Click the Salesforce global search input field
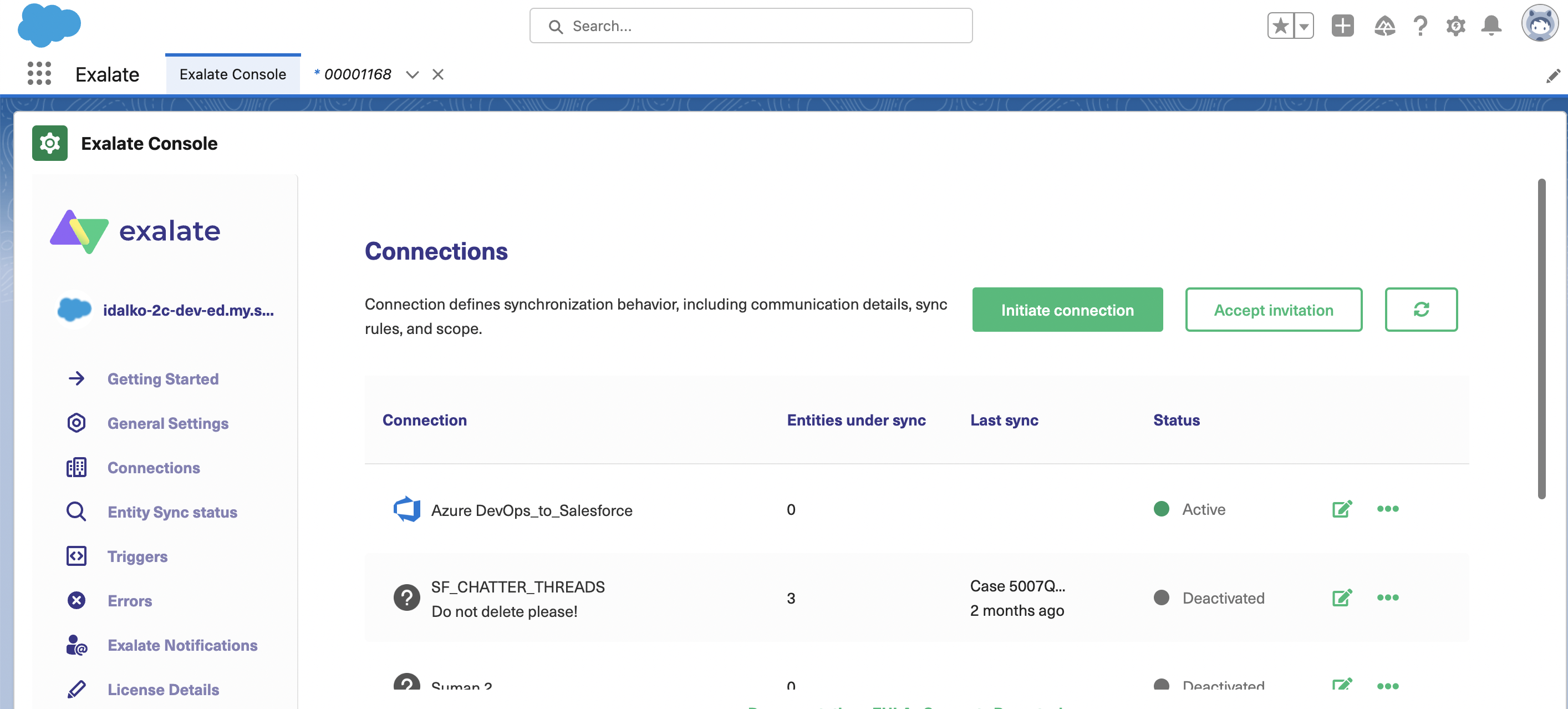The image size is (1568, 709). coord(751,25)
